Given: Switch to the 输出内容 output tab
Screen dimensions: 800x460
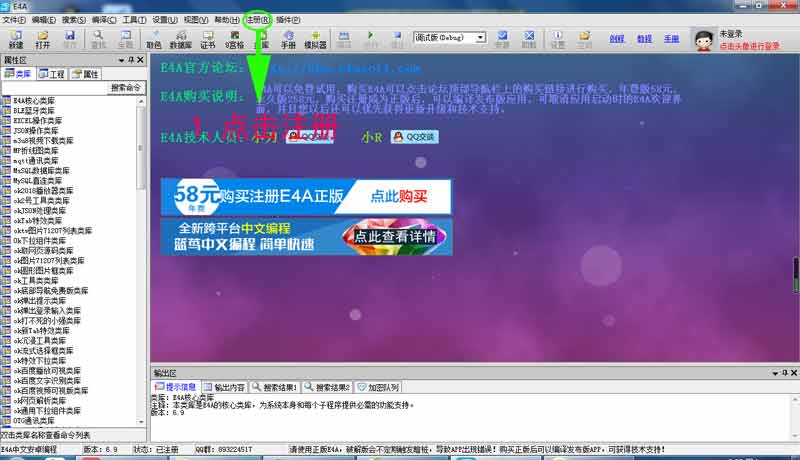Looking at the screenshot, I should click(x=225, y=387).
